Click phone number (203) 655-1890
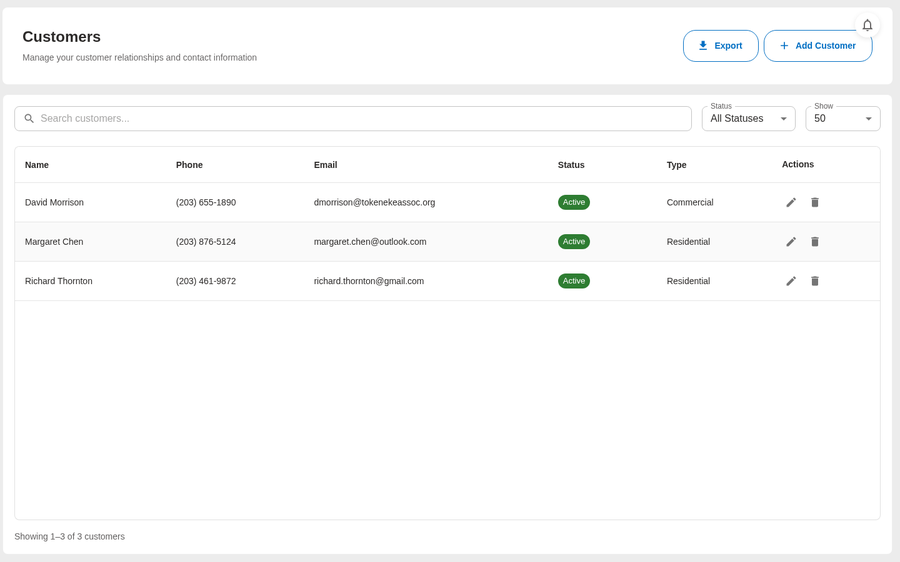The height and width of the screenshot is (562, 900). point(205,202)
